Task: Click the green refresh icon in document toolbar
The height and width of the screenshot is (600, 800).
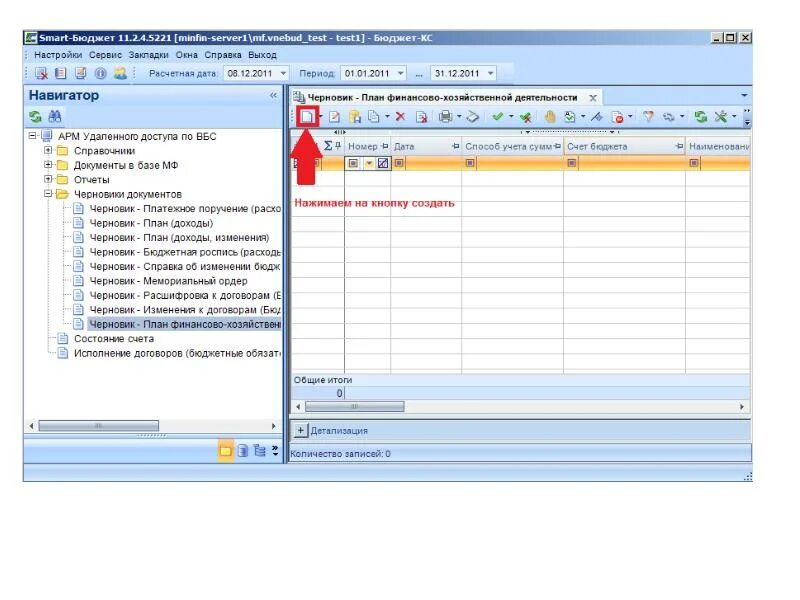Action: coord(701,117)
